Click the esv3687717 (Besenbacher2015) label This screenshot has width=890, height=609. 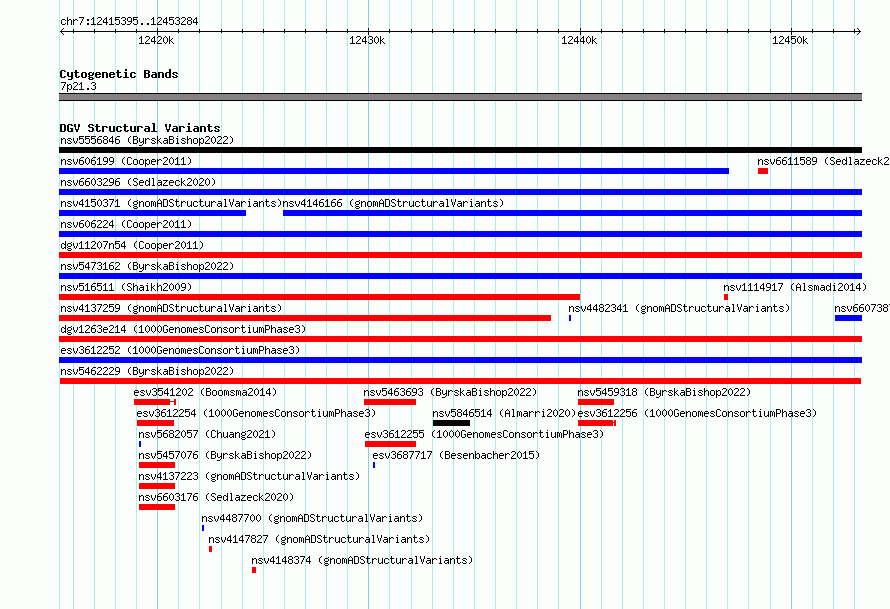pos(456,455)
